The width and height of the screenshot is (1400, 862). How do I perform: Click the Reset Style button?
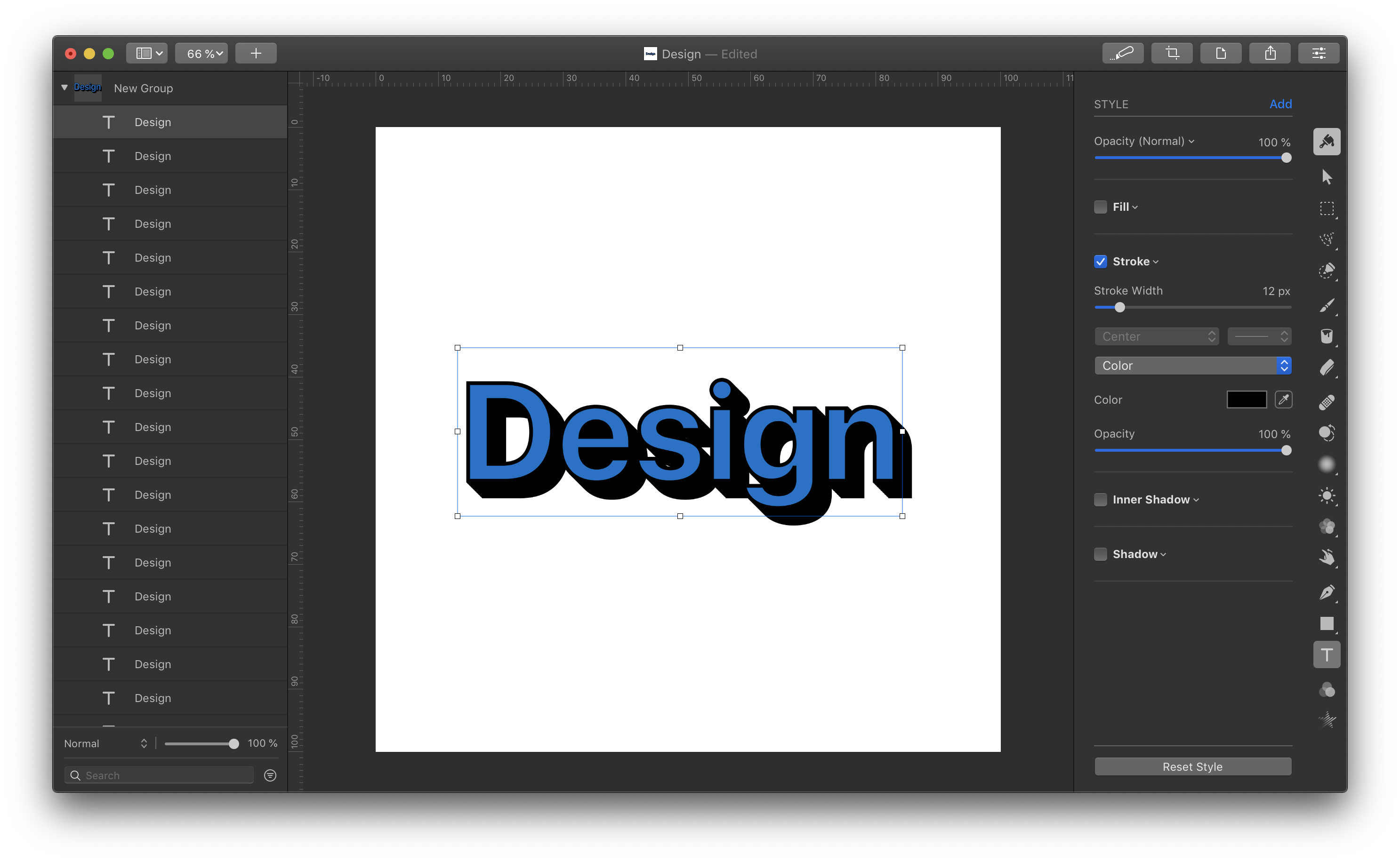1192,767
